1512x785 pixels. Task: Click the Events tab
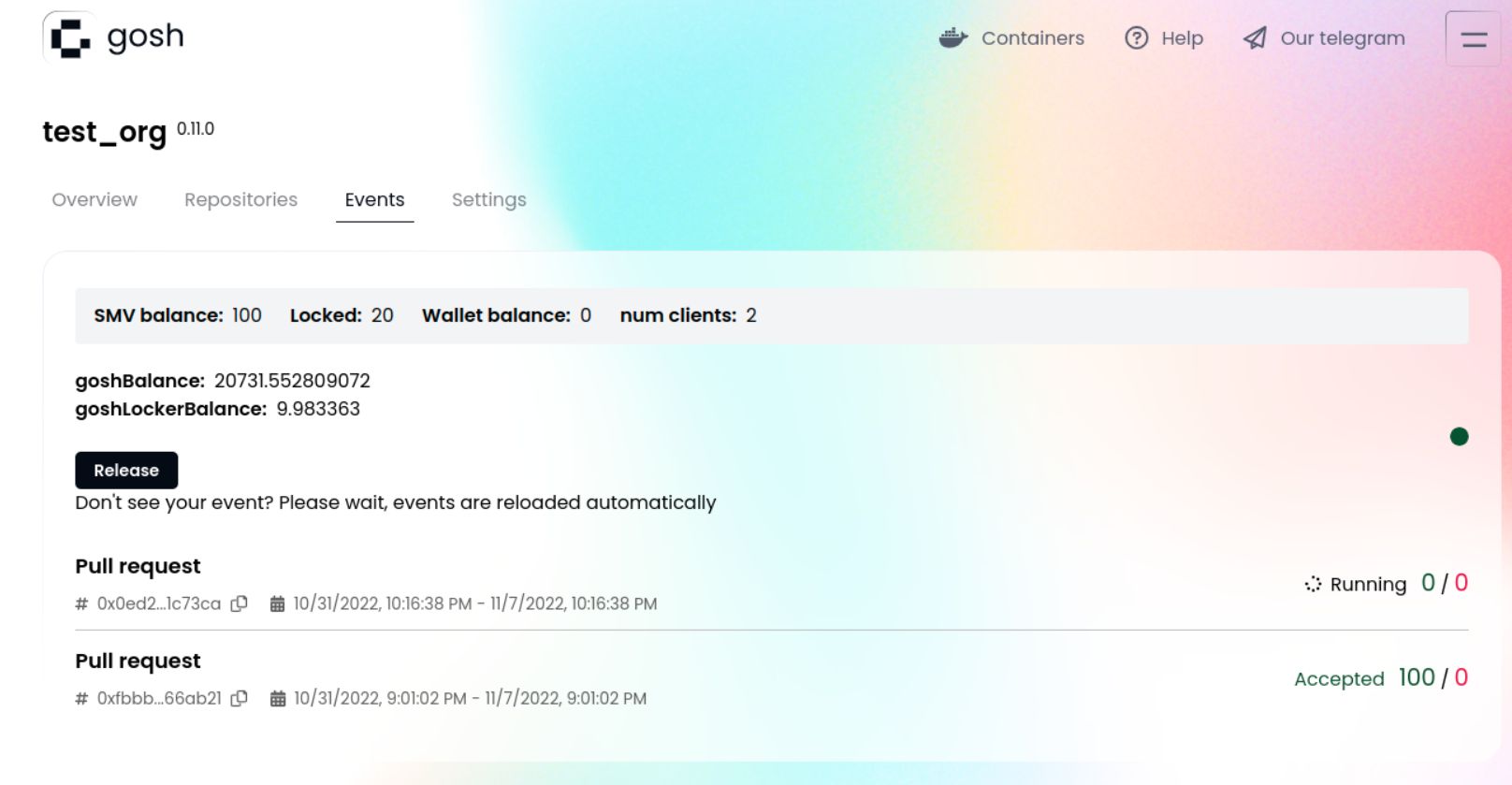tap(374, 200)
